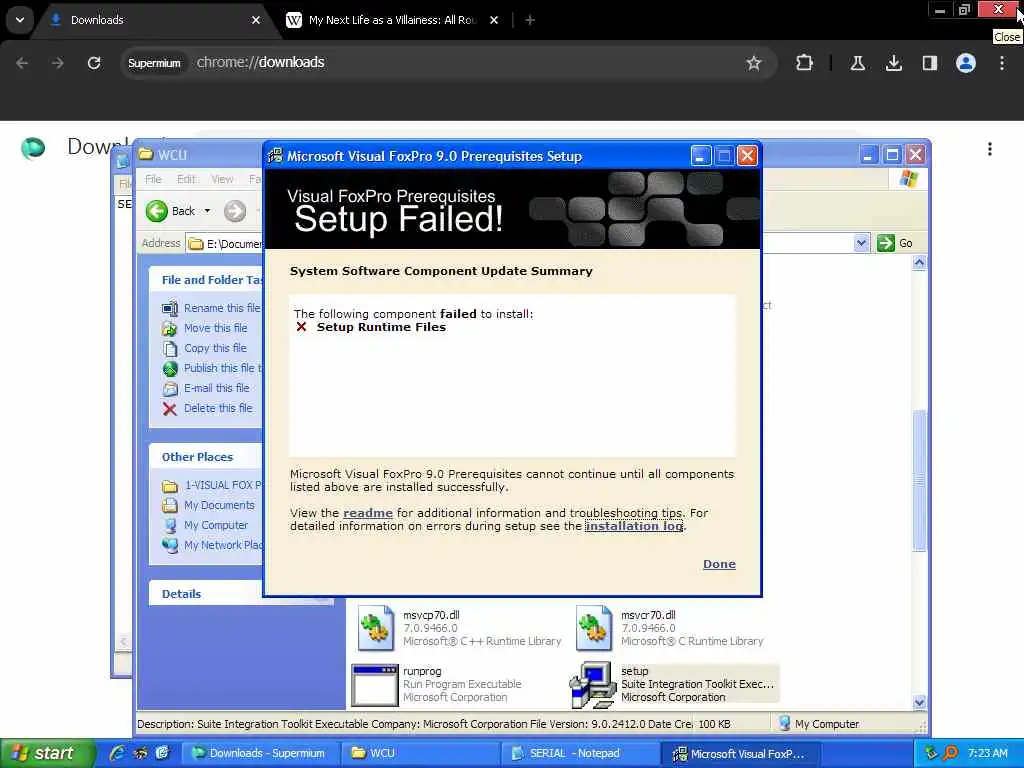Select the msvcp70.dll file icon
This screenshot has width=1024, height=768.
click(376, 628)
